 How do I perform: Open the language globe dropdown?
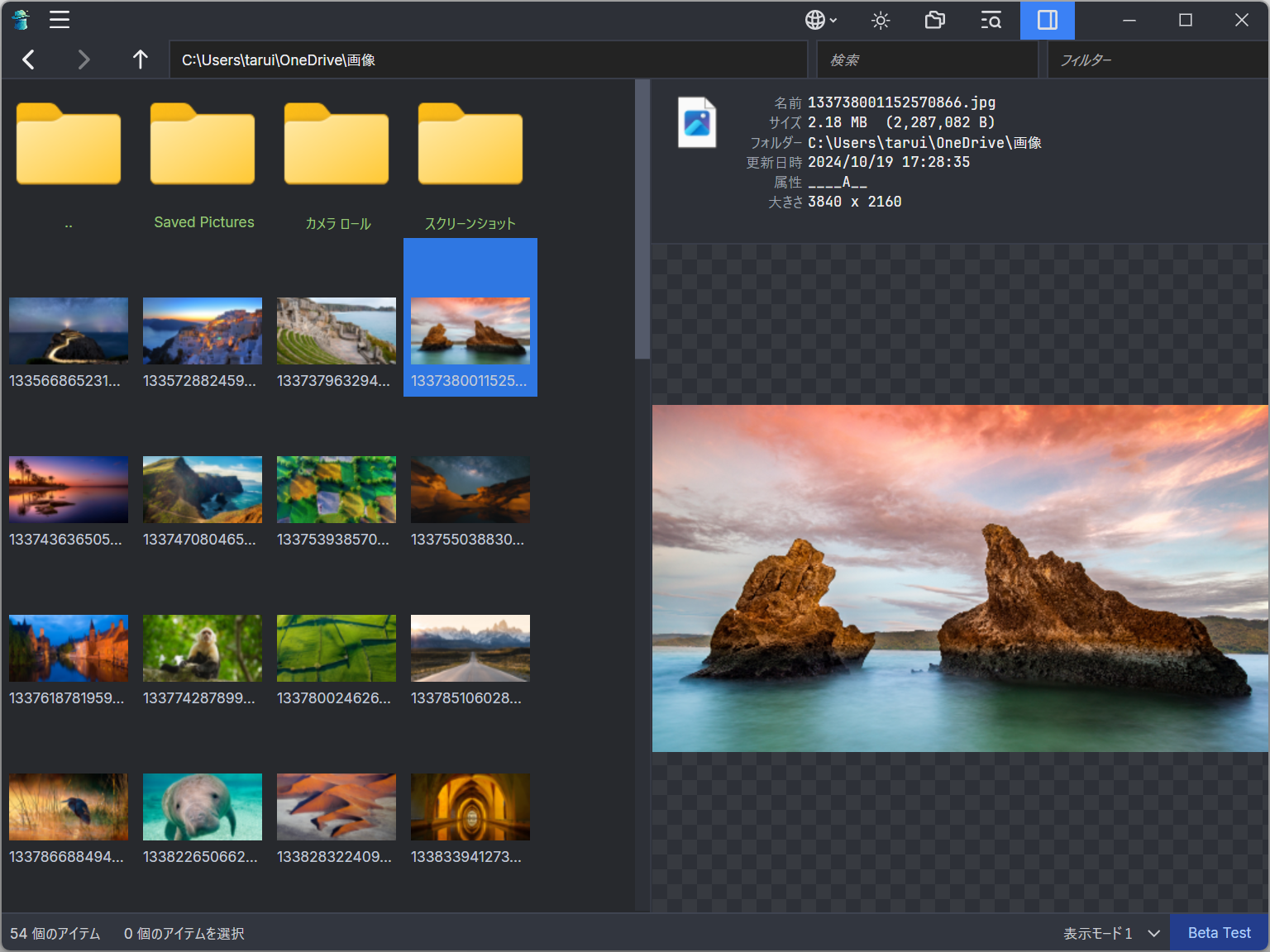pyautogui.click(x=821, y=20)
